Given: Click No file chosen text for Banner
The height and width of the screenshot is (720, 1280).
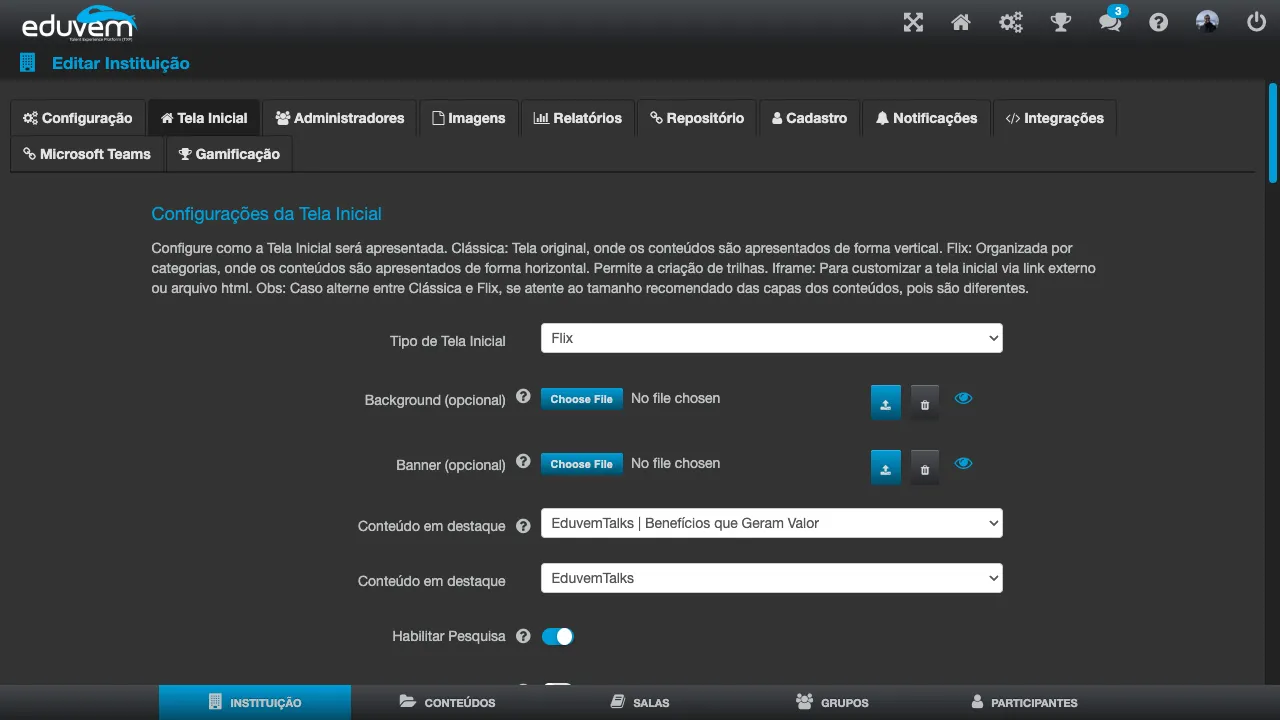Looking at the screenshot, I should tap(675, 463).
